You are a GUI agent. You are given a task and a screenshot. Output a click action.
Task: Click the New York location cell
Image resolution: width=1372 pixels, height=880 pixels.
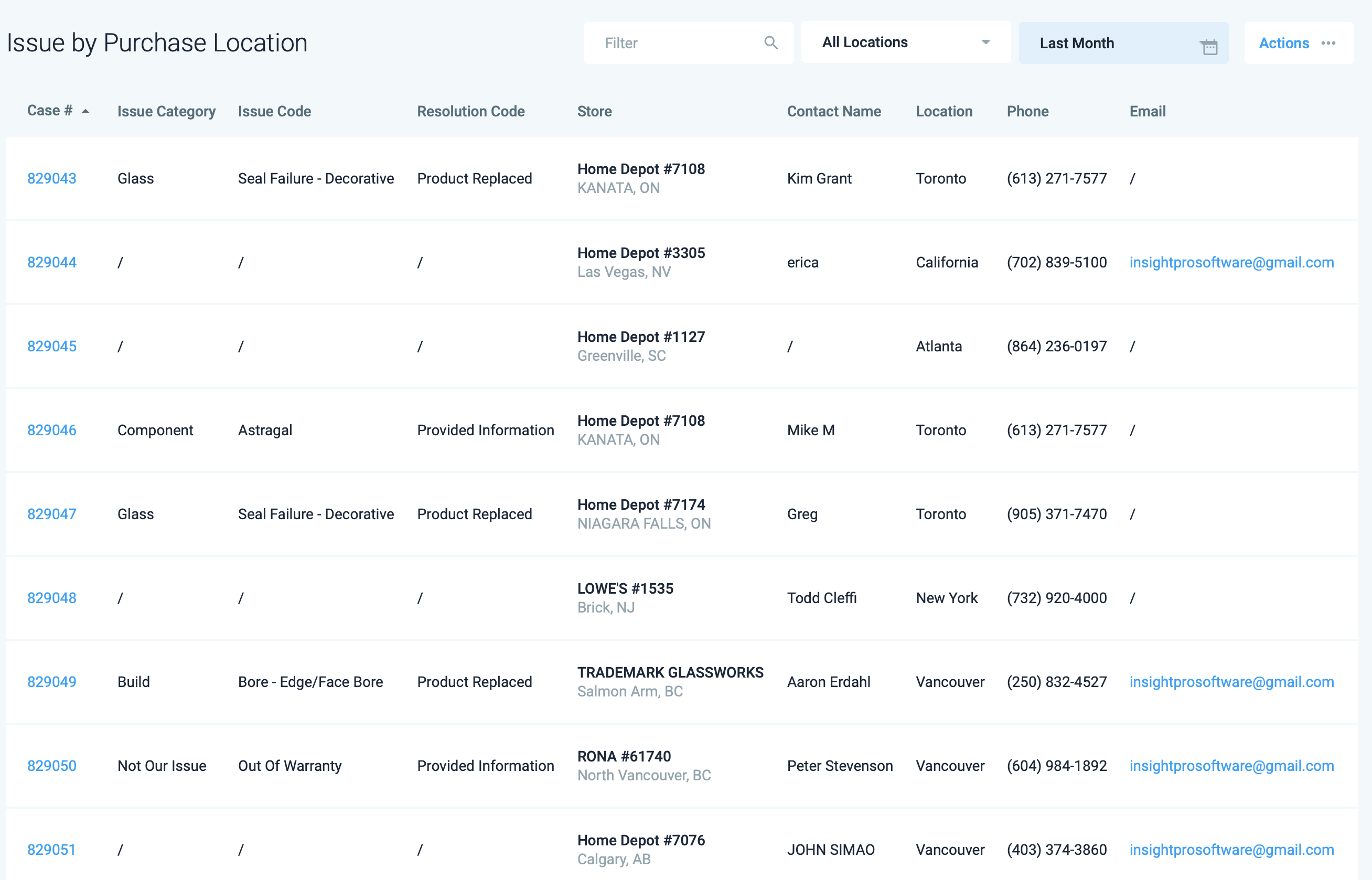[x=947, y=598]
